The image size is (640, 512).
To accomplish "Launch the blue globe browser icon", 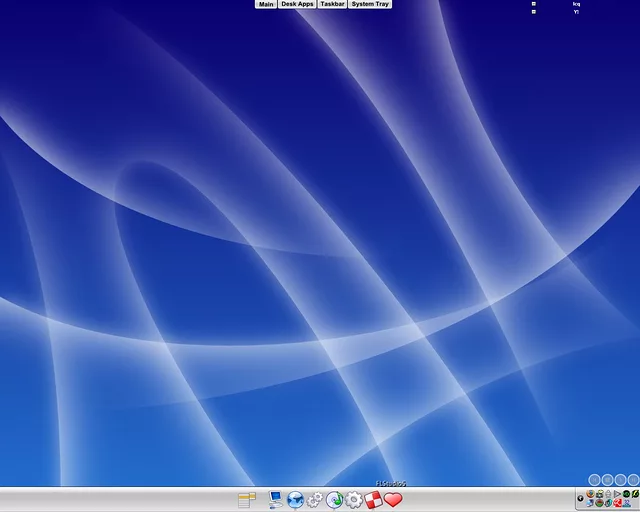I will 296,500.
